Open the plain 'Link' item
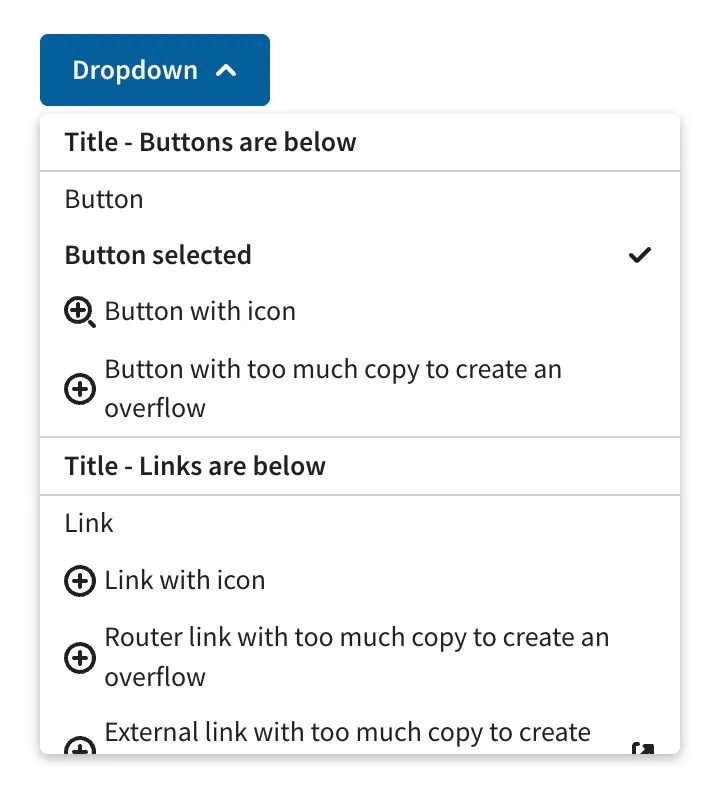 (x=89, y=523)
